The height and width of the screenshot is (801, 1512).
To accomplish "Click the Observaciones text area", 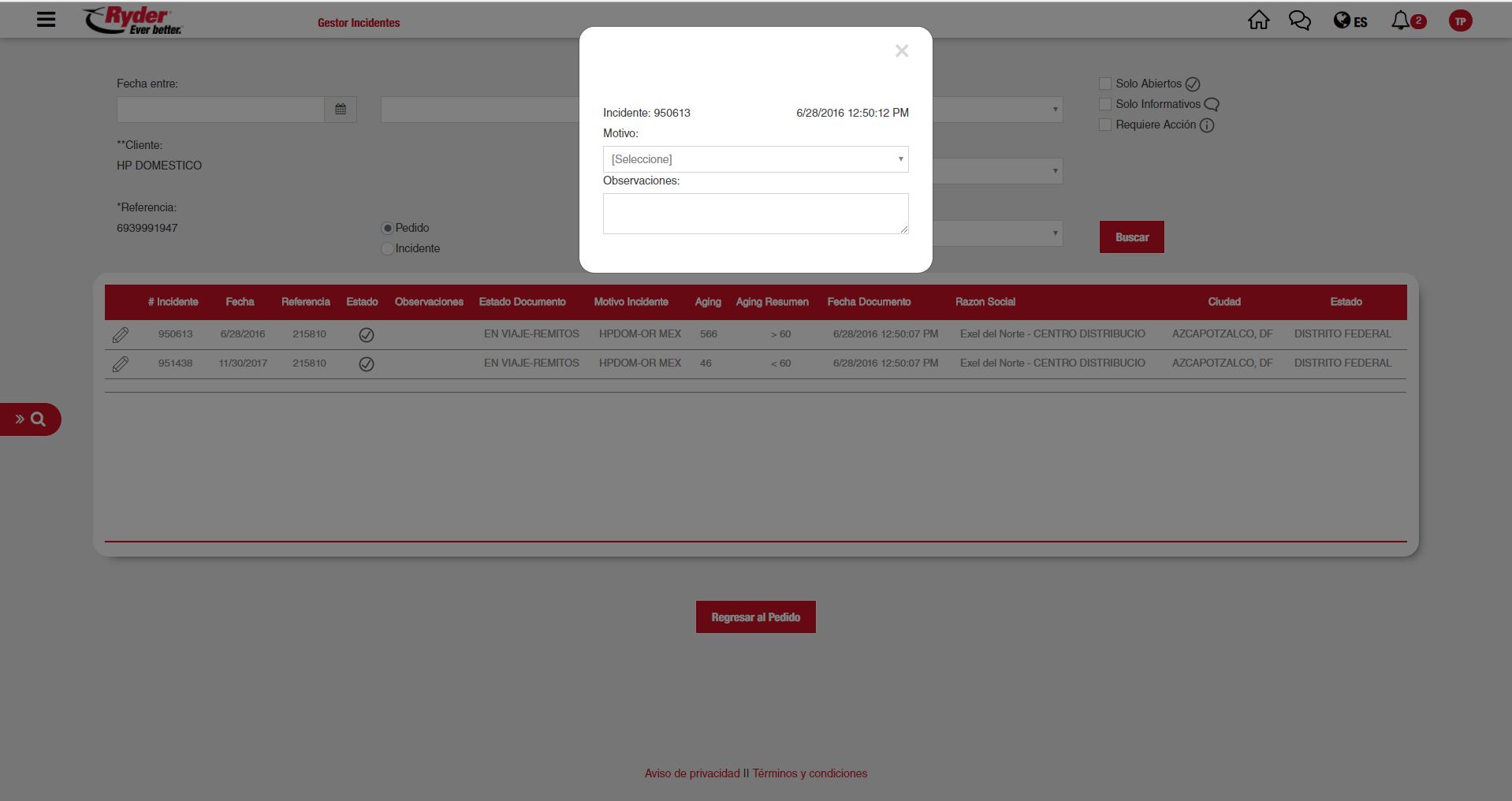I will click(x=755, y=214).
